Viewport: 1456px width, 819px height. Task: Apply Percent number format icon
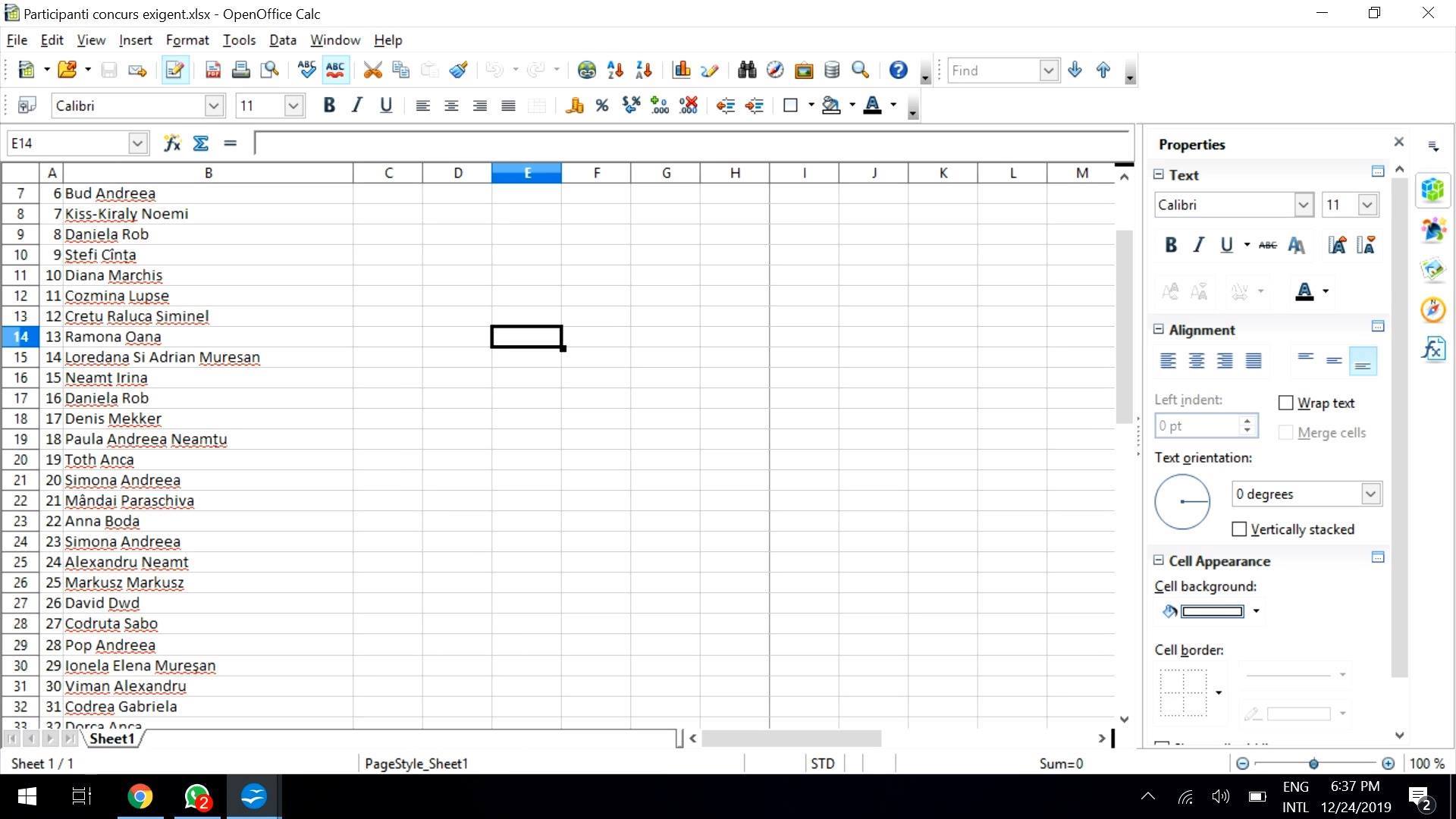click(602, 106)
